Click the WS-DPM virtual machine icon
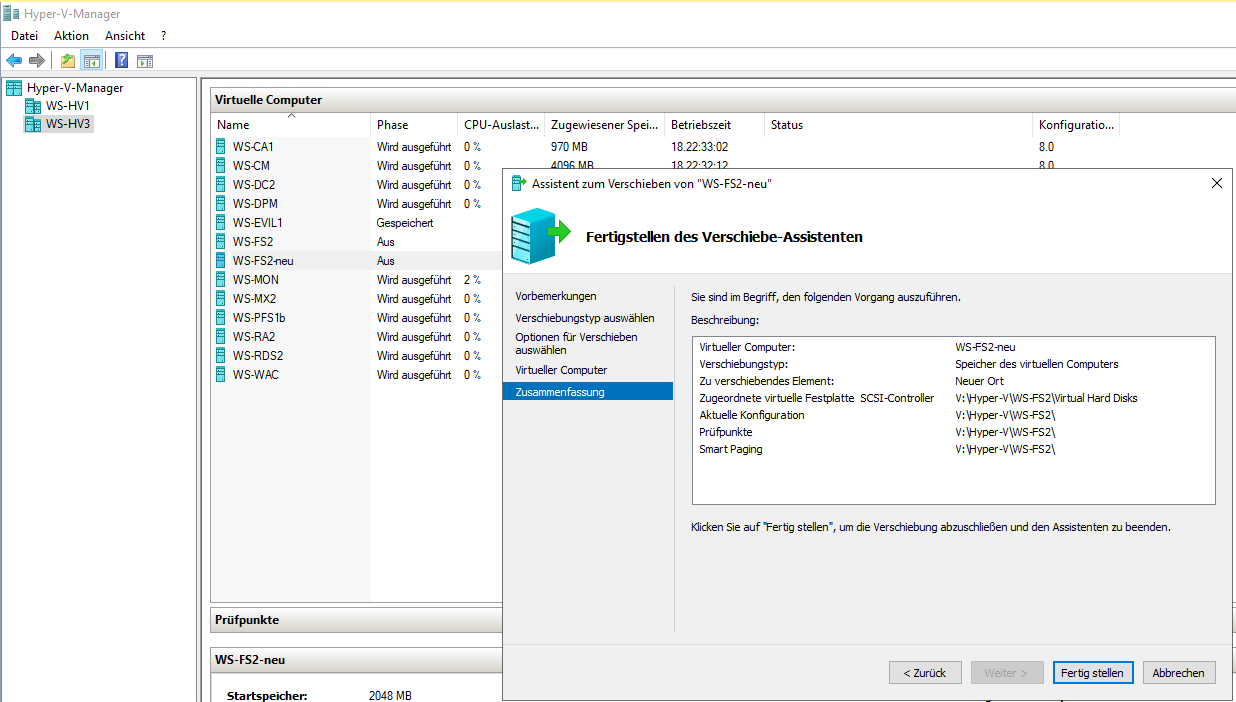This screenshot has width=1236, height=702. (x=221, y=204)
